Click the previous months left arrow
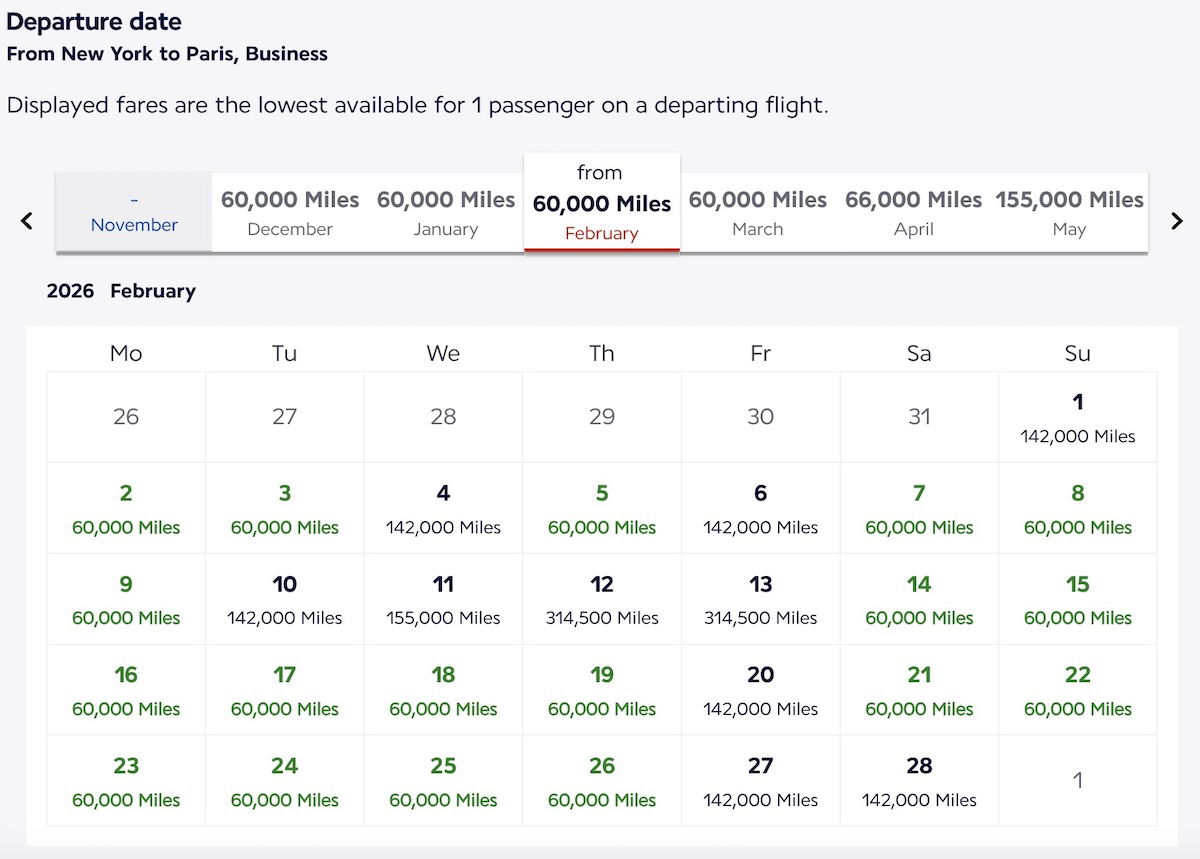Image resolution: width=1200 pixels, height=859 pixels. (x=27, y=221)
